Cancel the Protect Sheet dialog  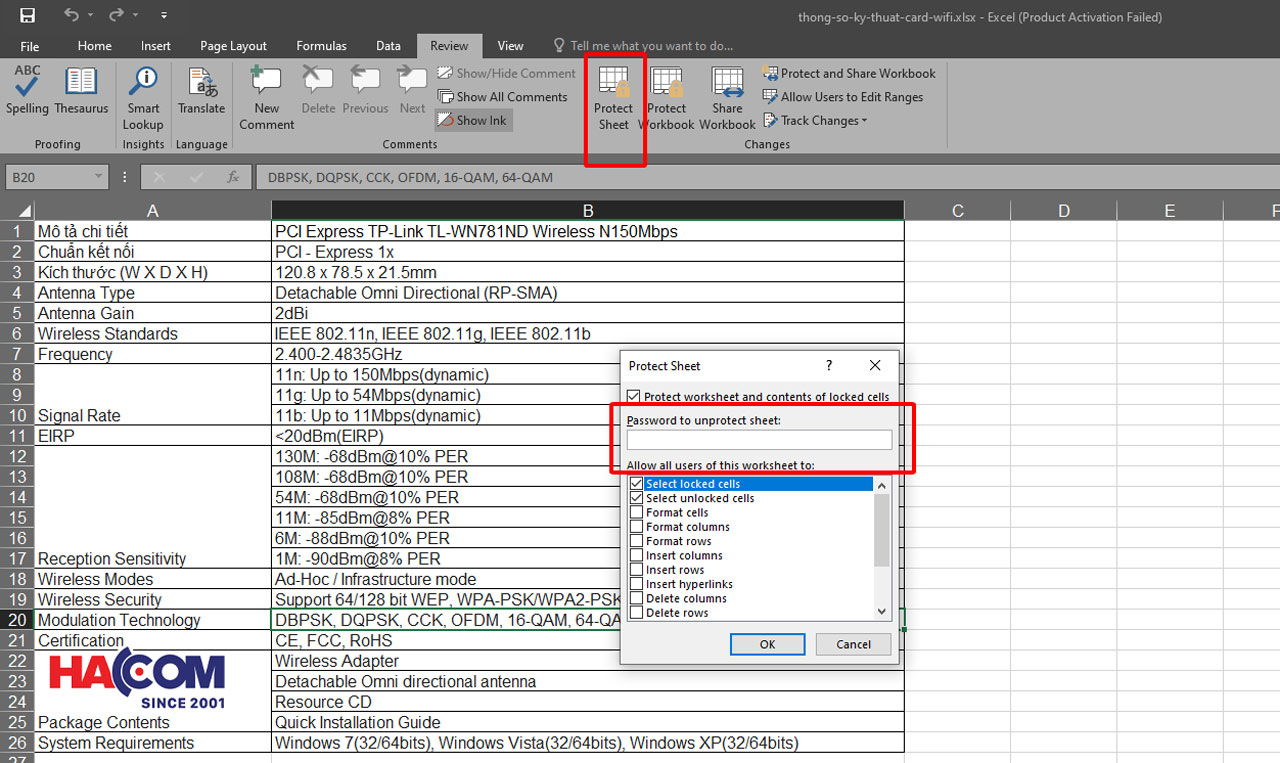853,644
